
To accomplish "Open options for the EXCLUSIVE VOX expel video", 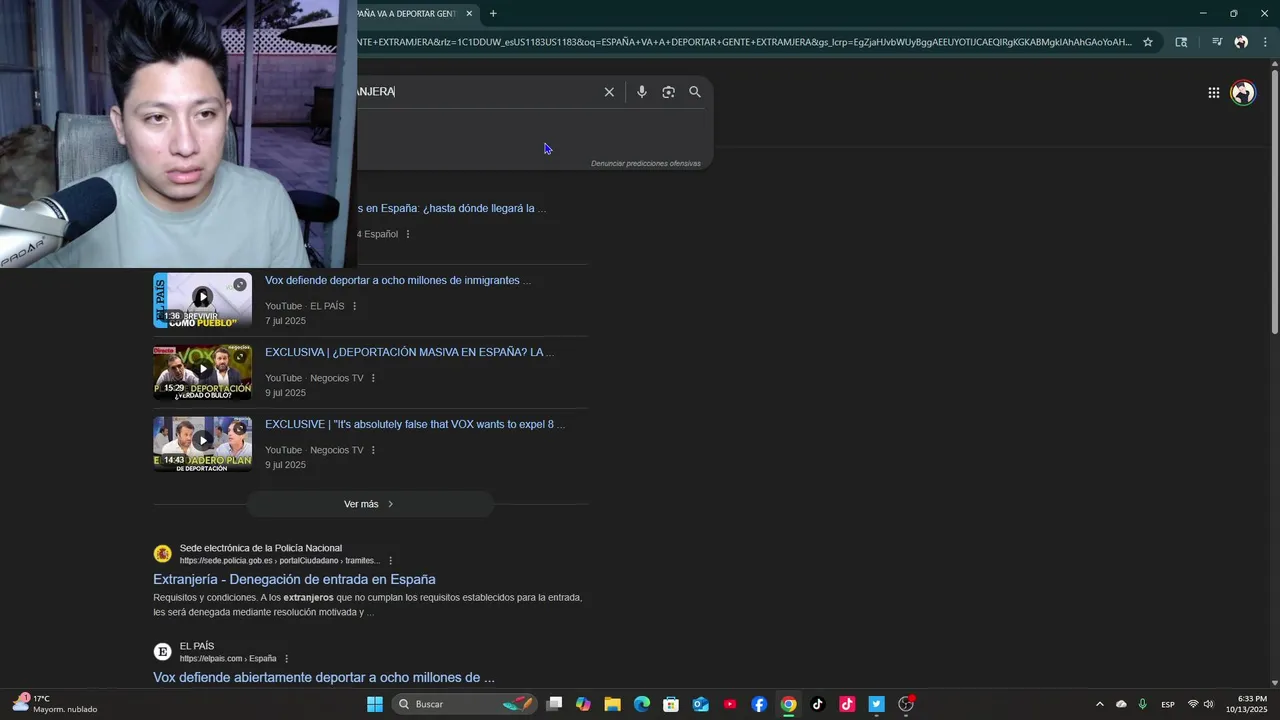I will point(373,450).
